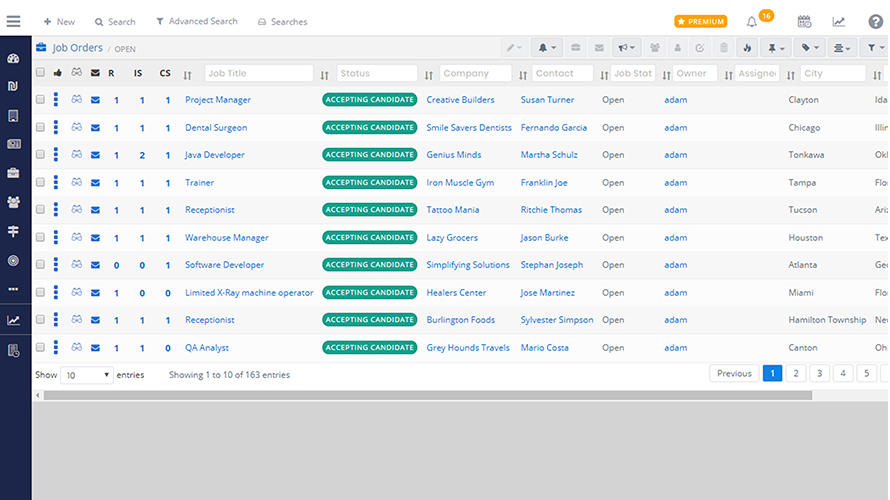Tick the select-all checkbox in the table header
This screenshot has width=890, height=500.
40,73
